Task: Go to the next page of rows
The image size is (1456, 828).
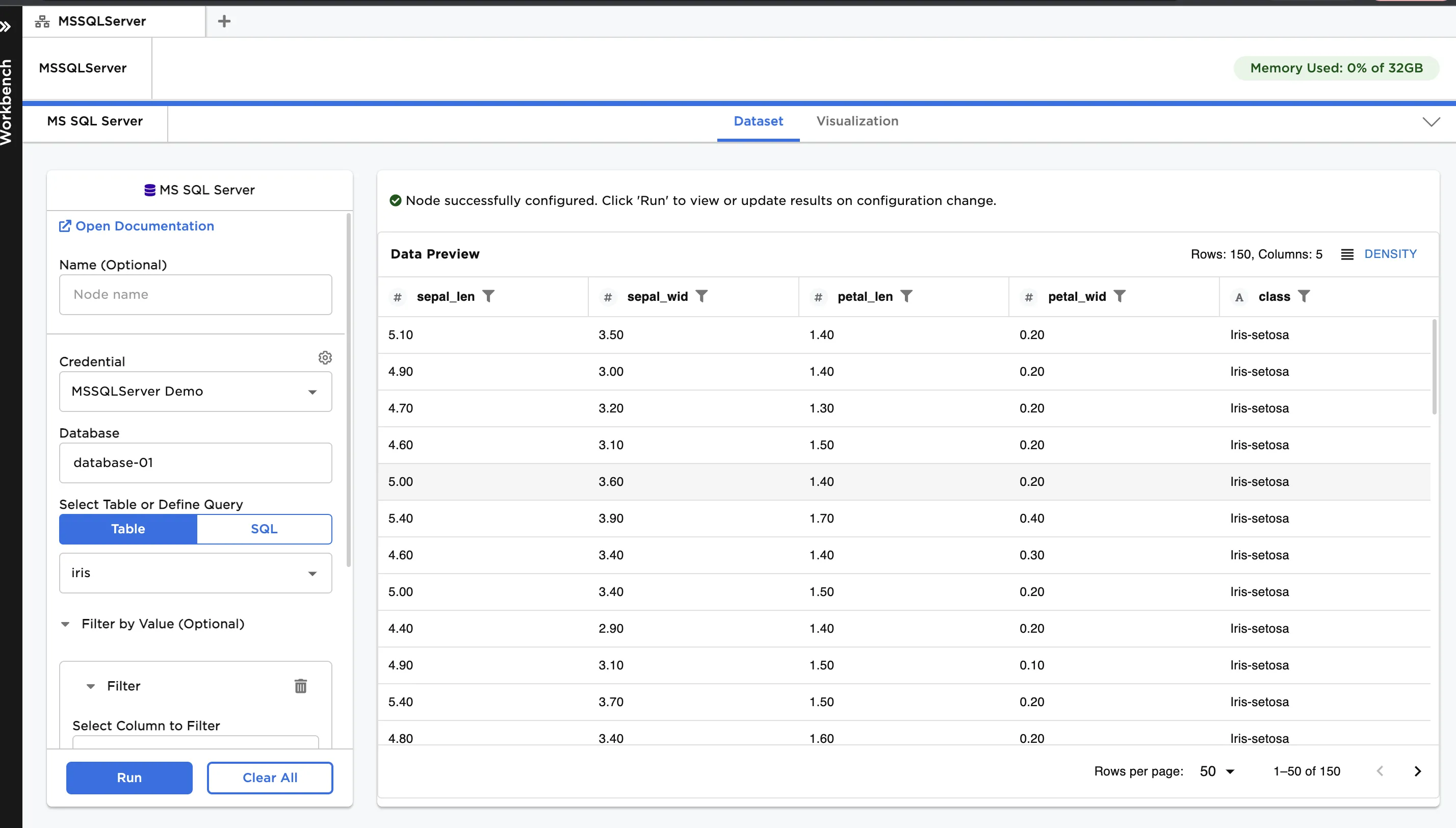Action: tap(1417, 770)
